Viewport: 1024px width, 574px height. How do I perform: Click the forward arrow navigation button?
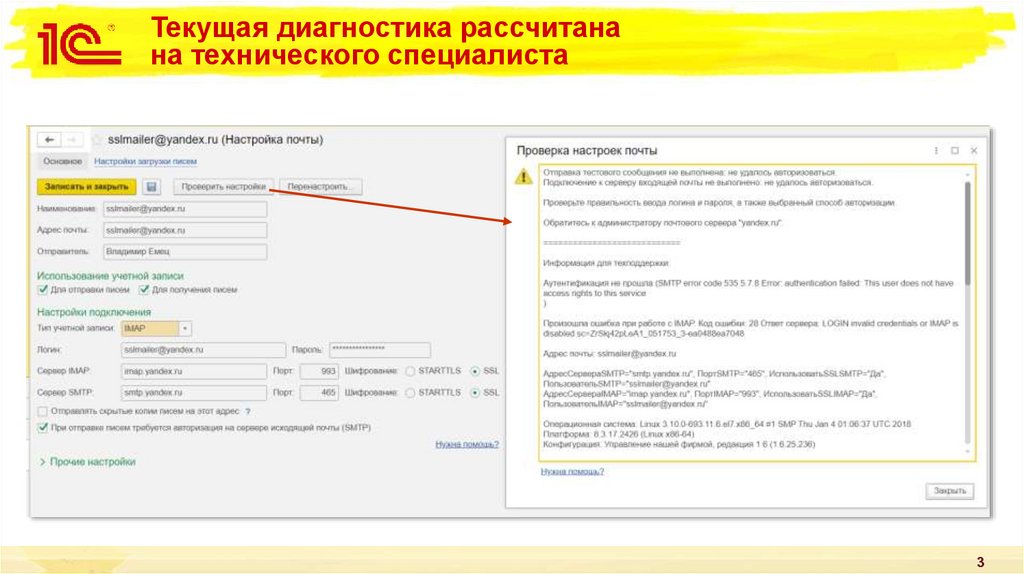[72, 140]
